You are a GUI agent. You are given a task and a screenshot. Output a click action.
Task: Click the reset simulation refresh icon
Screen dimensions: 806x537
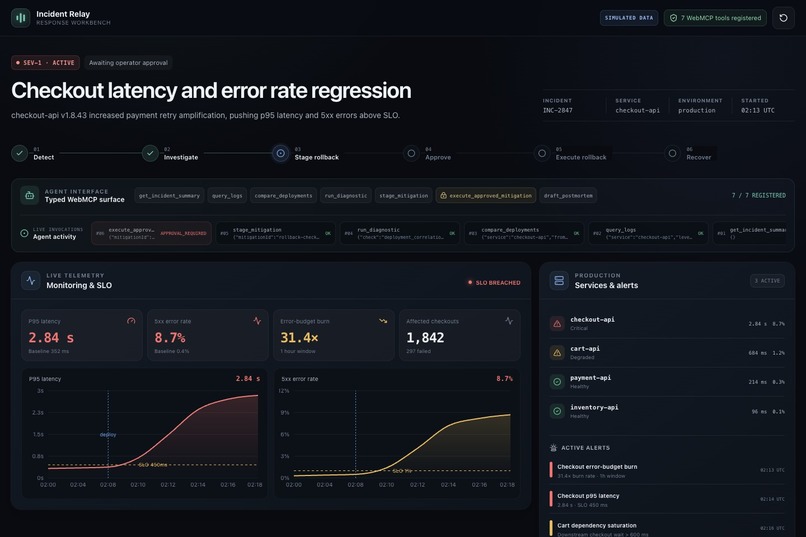click(783, 18)
